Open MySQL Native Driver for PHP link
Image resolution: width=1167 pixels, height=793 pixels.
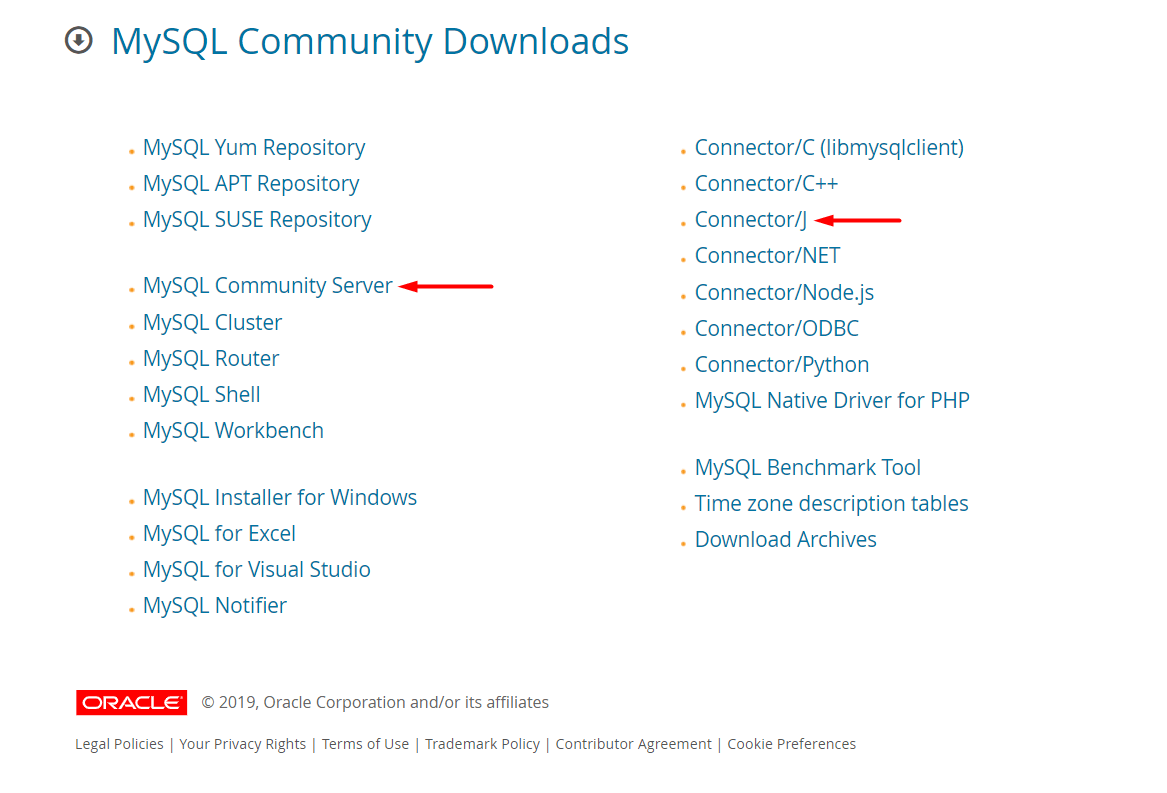pos(832,401)
